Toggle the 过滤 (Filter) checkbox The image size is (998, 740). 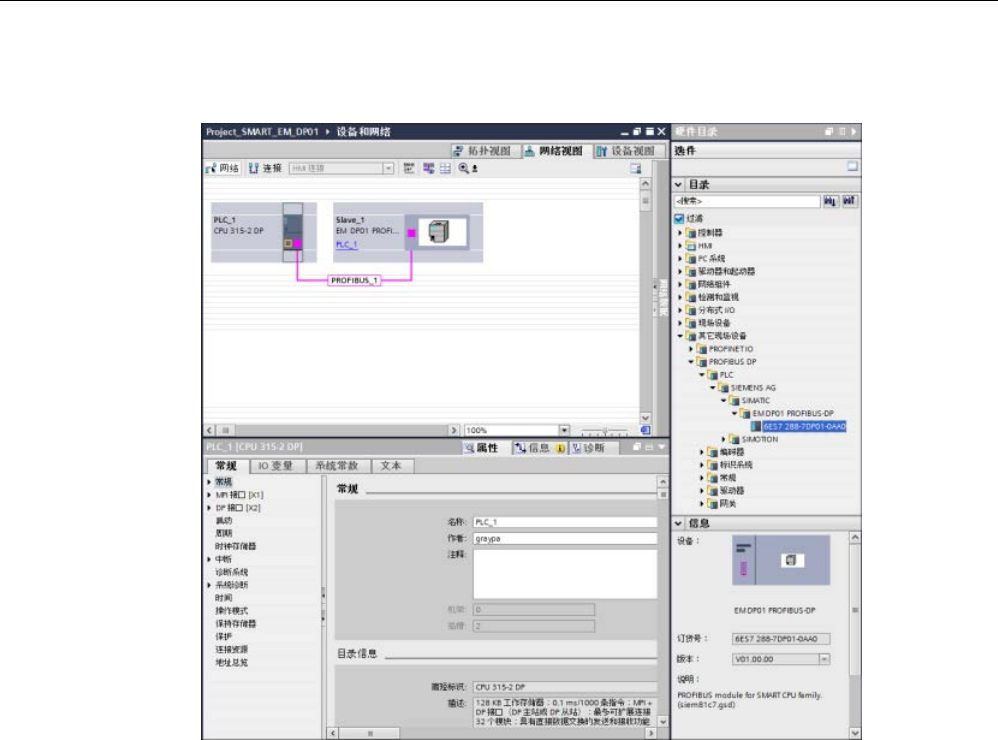[679, 219]
